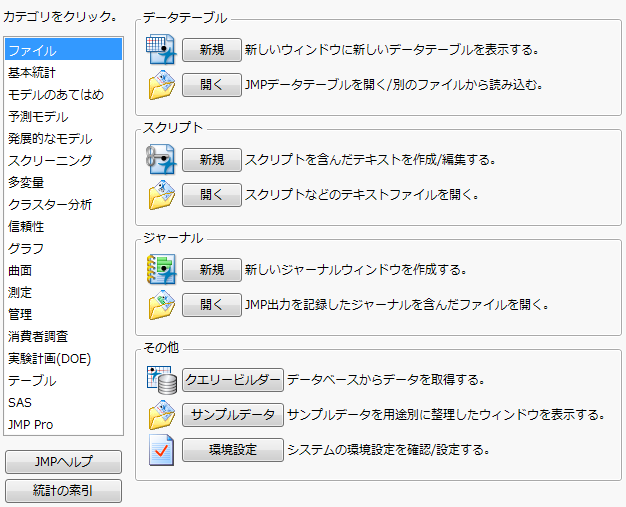Choose グラフ in category list

(x=63, y=248)
